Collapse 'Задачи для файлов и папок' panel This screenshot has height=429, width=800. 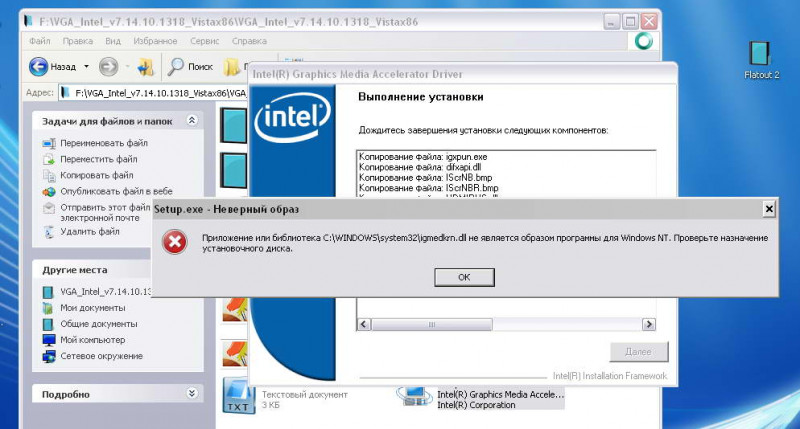pyautogui.click(x=192, y=120)
